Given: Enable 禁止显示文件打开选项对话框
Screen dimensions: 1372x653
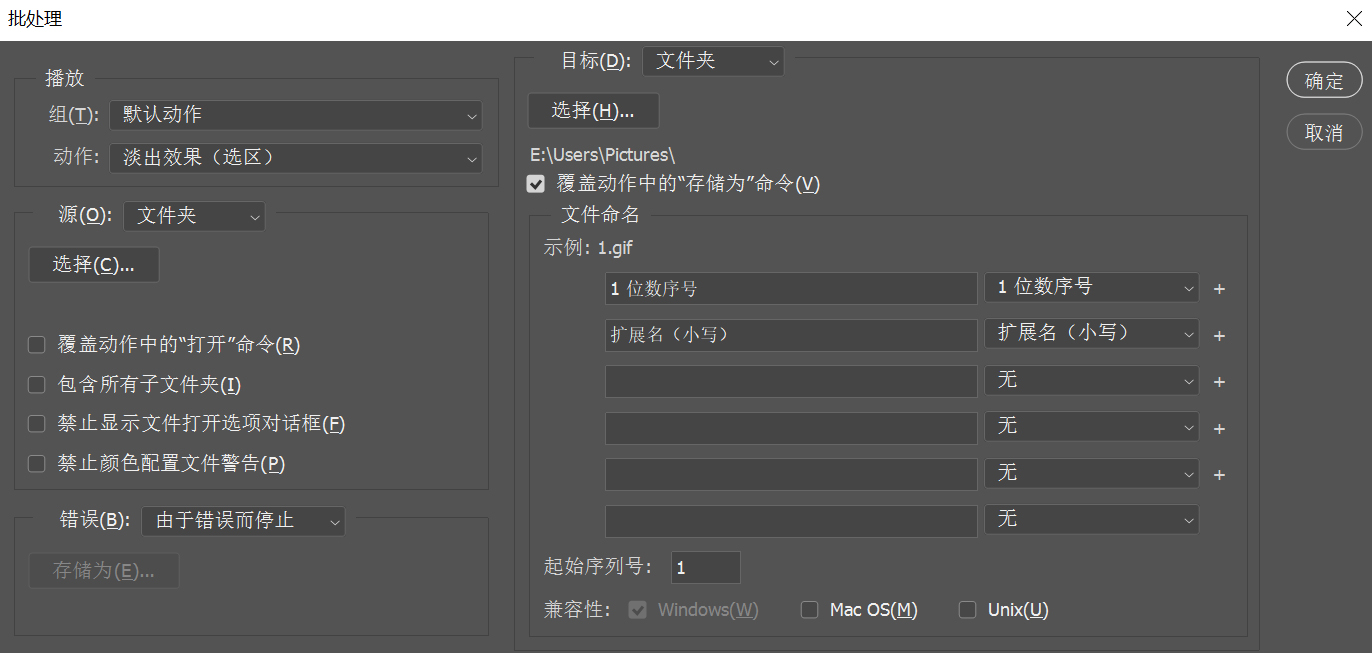Looking at the screenshot, I should click(36, 423).
